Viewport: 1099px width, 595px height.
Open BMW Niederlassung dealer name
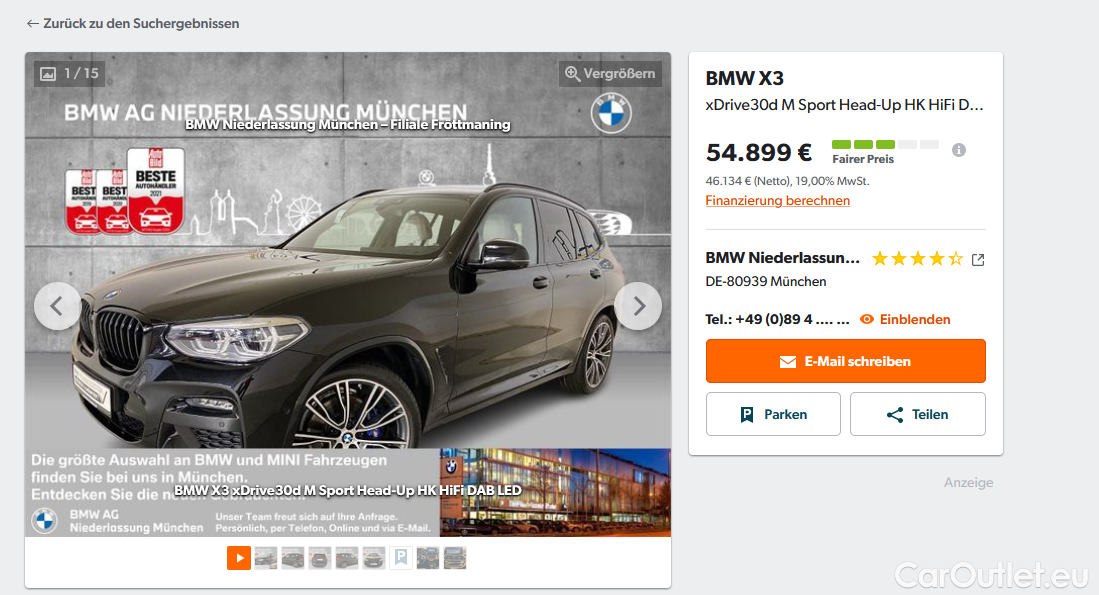tap(782, 258)
